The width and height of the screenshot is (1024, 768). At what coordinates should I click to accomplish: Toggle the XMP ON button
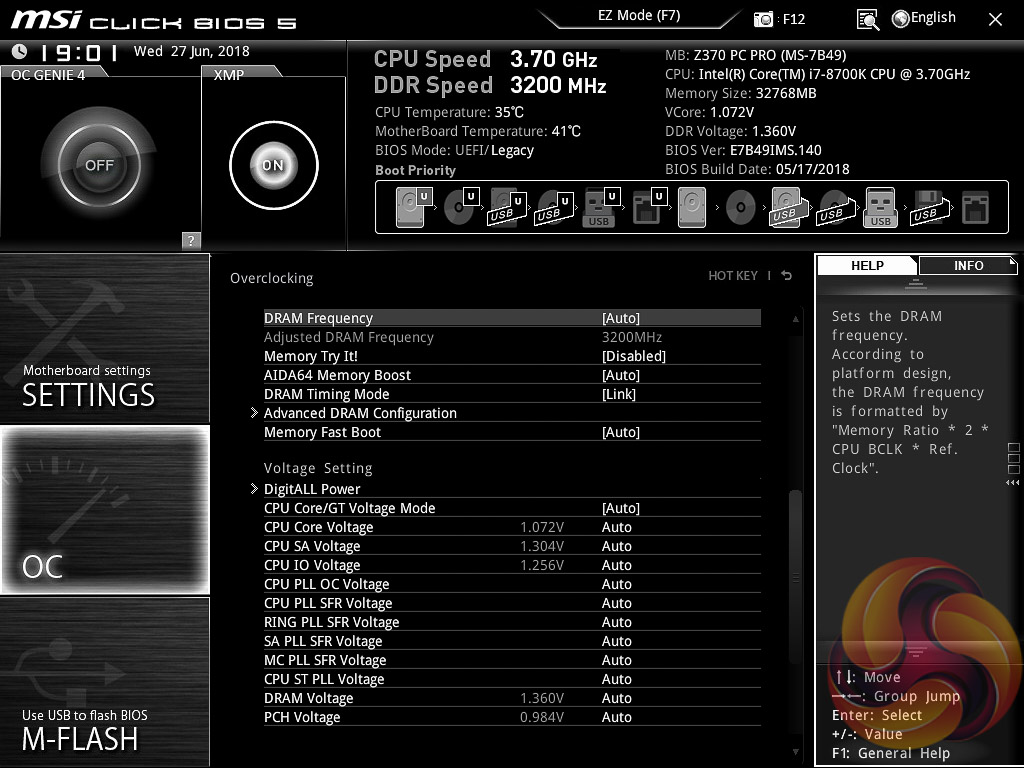(x=274, y=165)
